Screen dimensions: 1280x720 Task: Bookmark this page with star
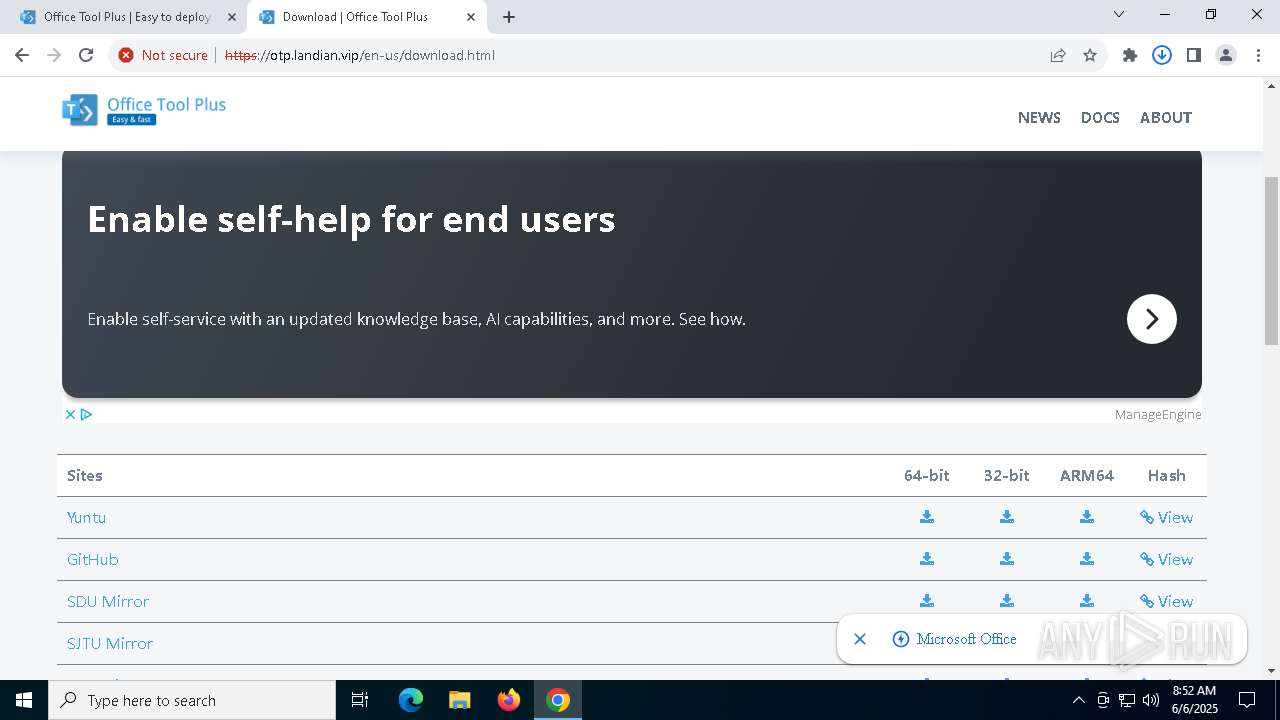click(x=1090, y=55)
